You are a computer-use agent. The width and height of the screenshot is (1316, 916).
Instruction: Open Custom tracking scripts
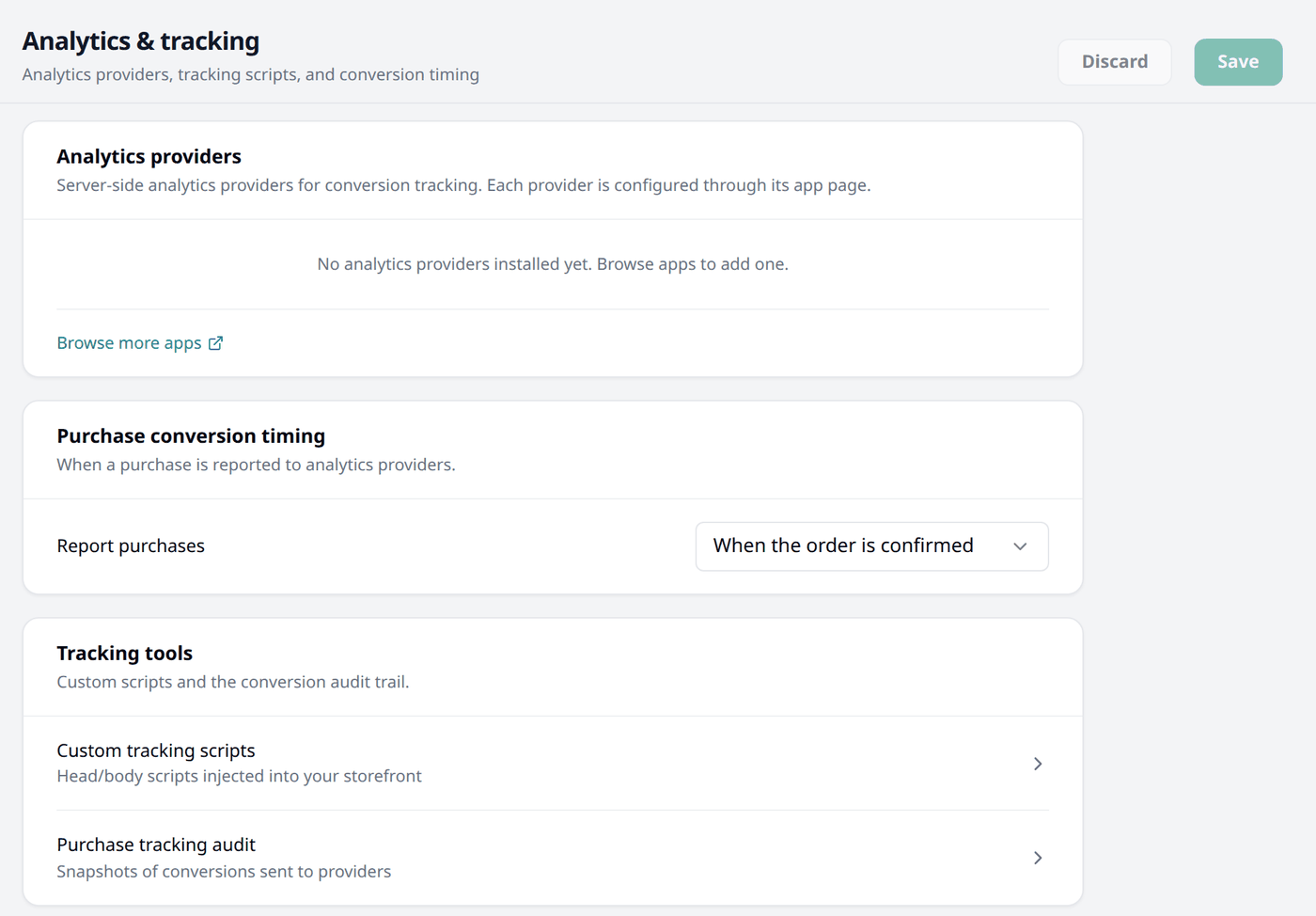553,764
